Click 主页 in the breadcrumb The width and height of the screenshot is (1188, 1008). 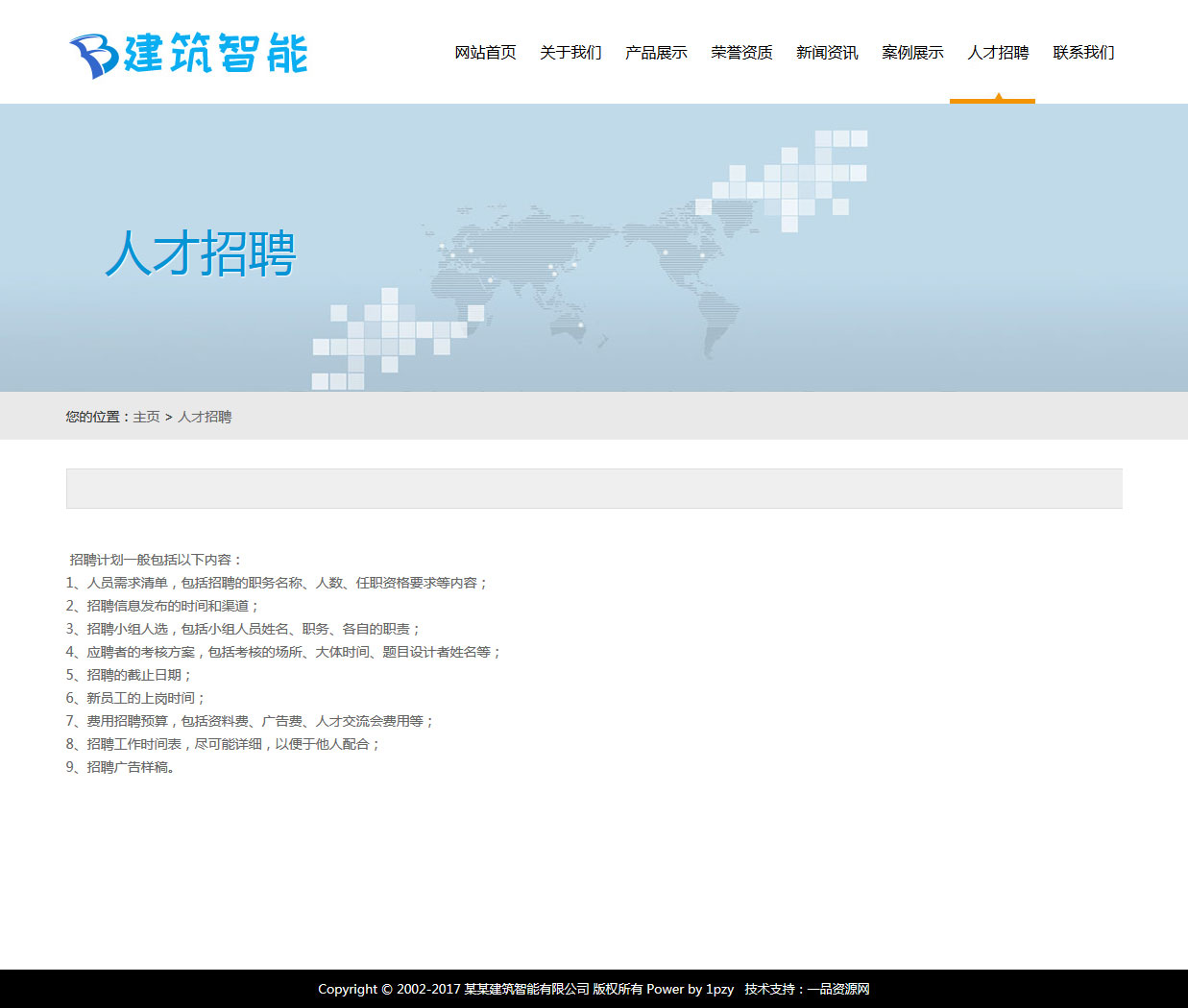[x=146, y=417]
